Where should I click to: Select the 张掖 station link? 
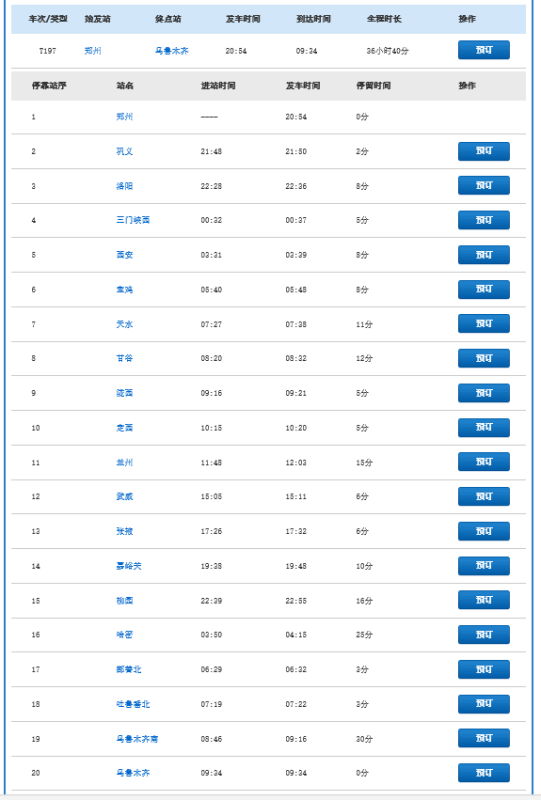(125, 531)
